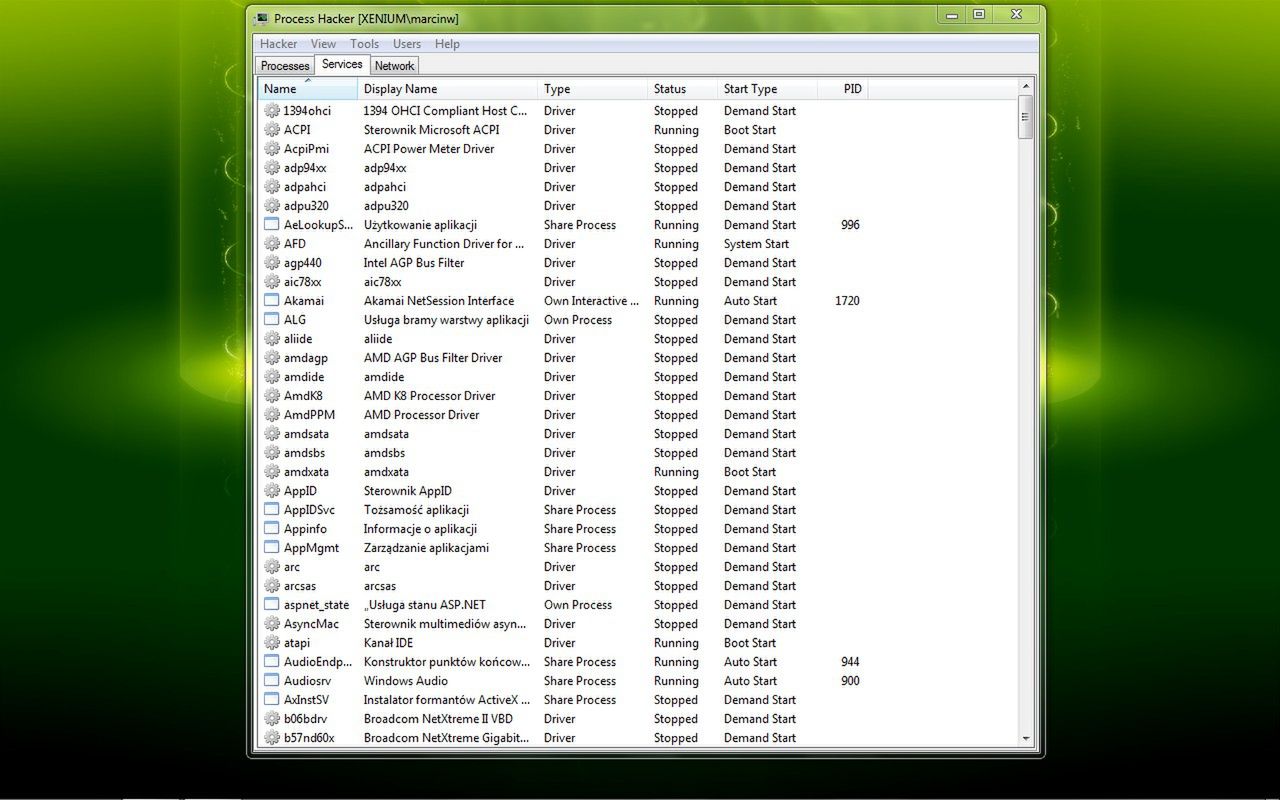
Task: Click the gear icon next to ACPI
Action: click(x=272, y=130)
